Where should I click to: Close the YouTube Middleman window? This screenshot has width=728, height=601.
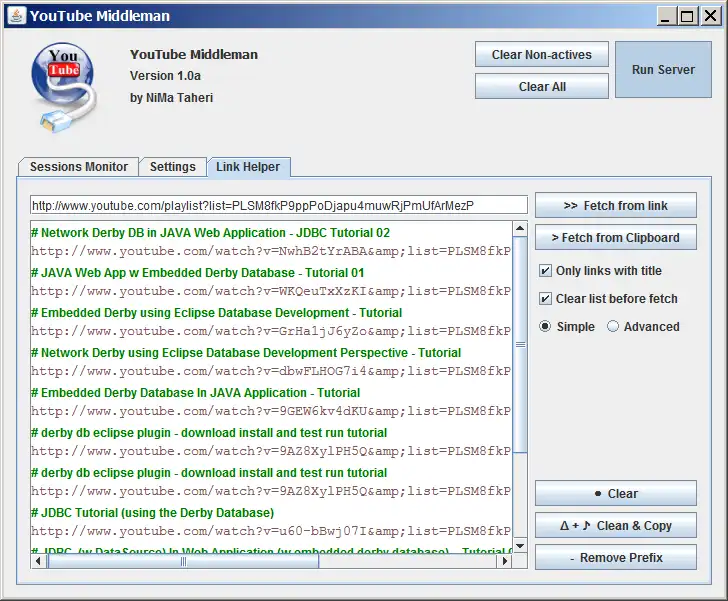[x=710, y=16]
